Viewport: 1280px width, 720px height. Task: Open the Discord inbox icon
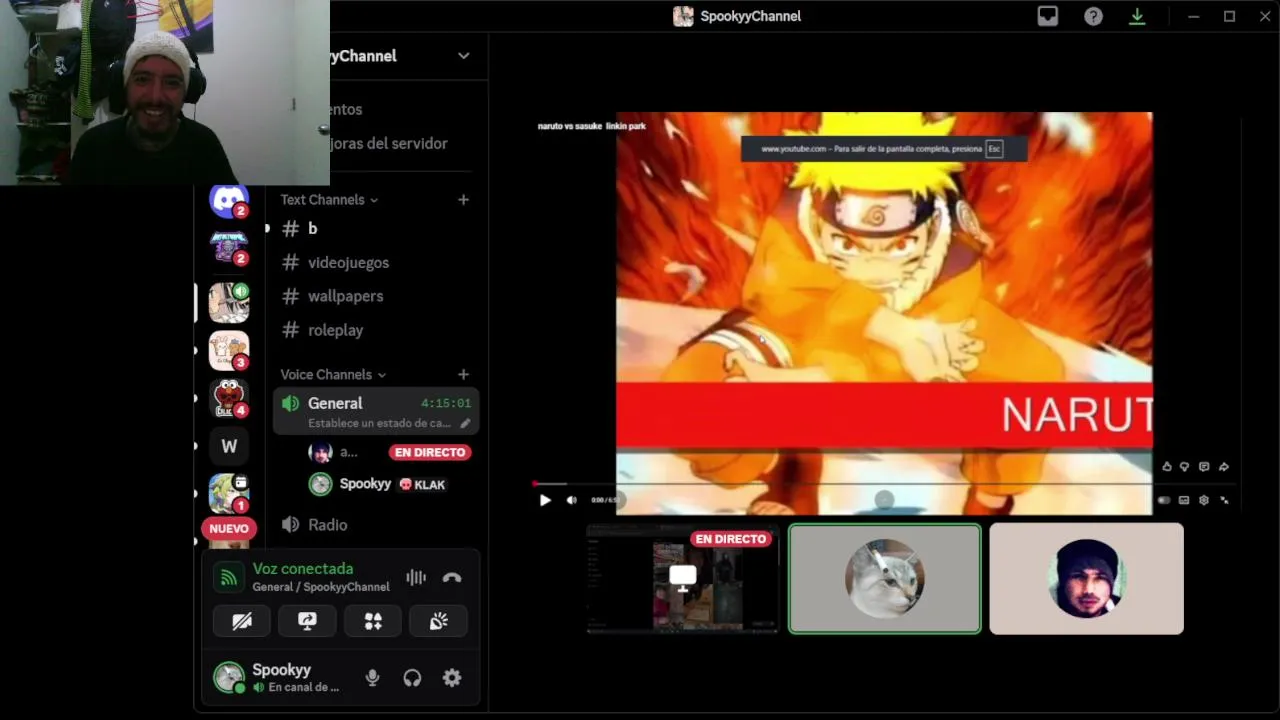tap(1047, 16)
